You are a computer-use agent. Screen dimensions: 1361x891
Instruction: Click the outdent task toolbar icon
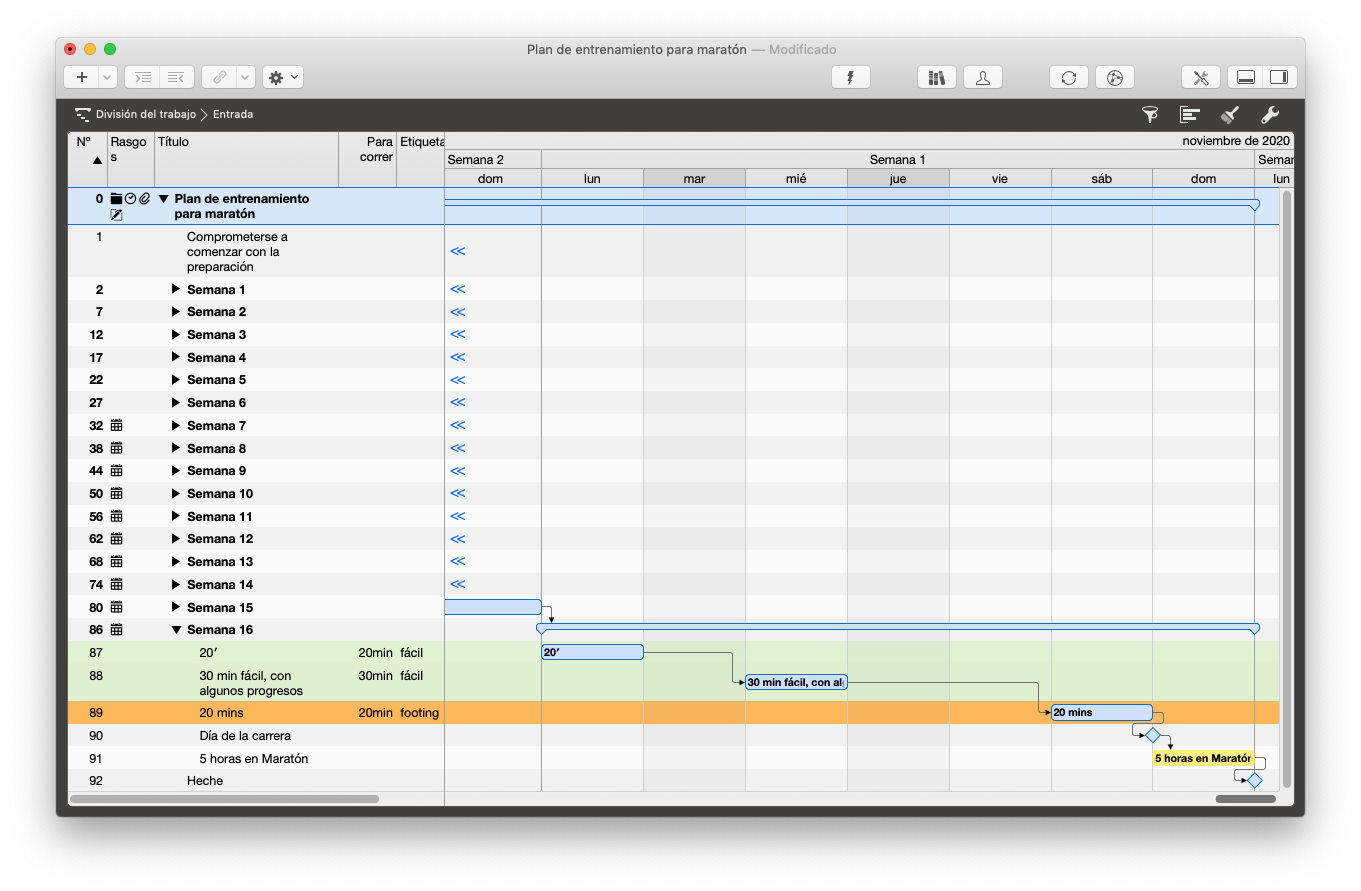[176, 77]
